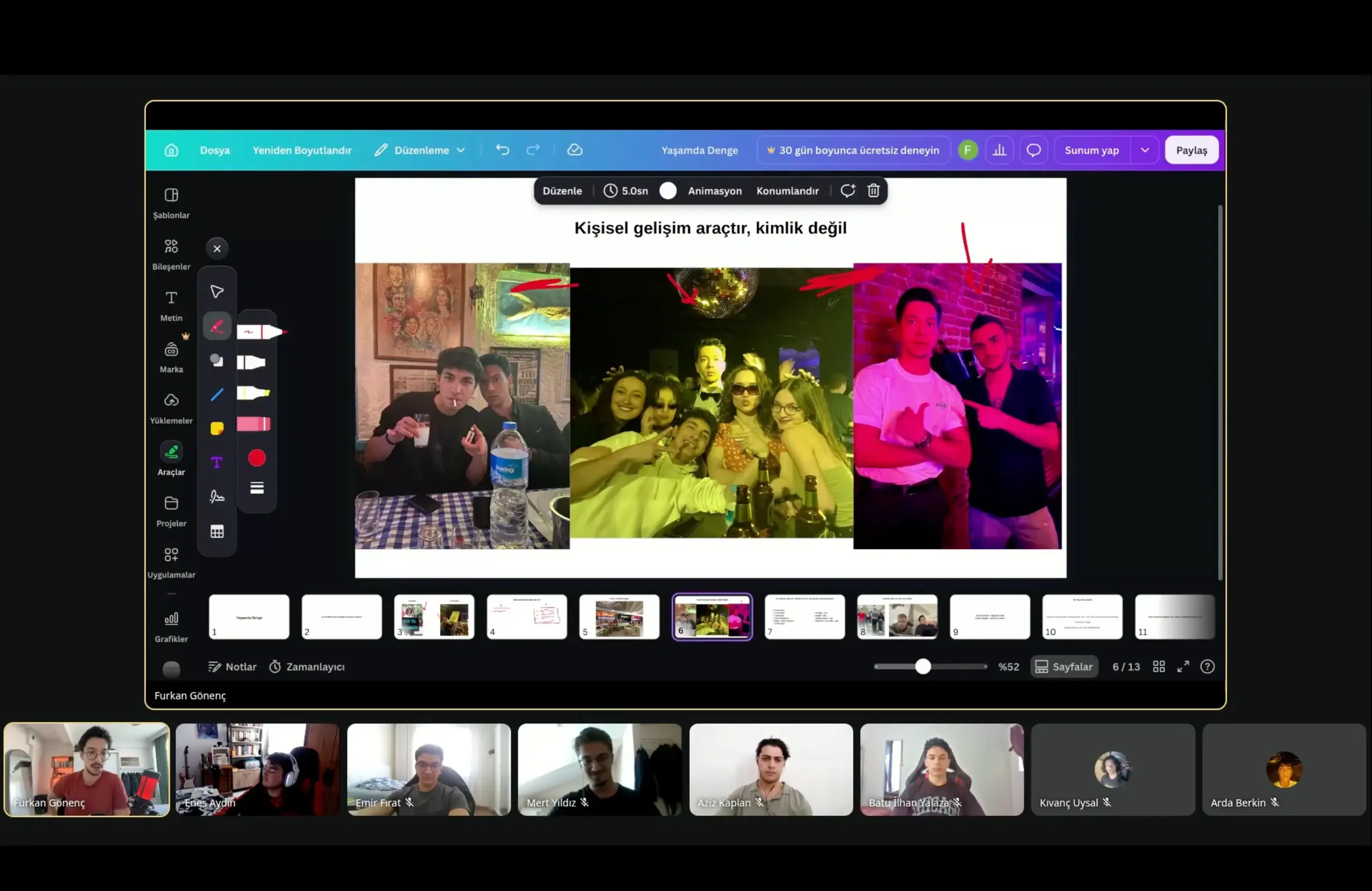The height and width of the screenshot is (891, 1372).
Task: Select the table tool
Action: click(217, 532)
